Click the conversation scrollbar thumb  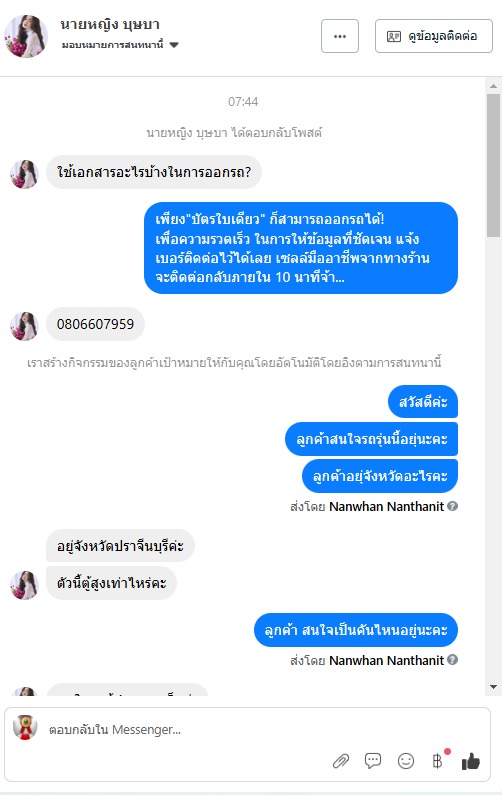493,165
